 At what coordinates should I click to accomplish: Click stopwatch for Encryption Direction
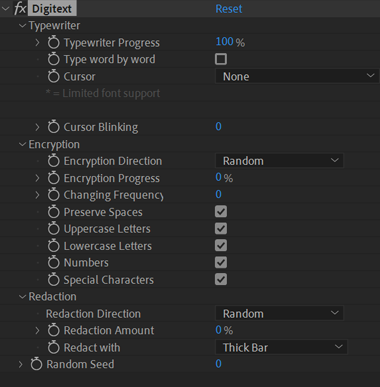click(x=53, y=161)
